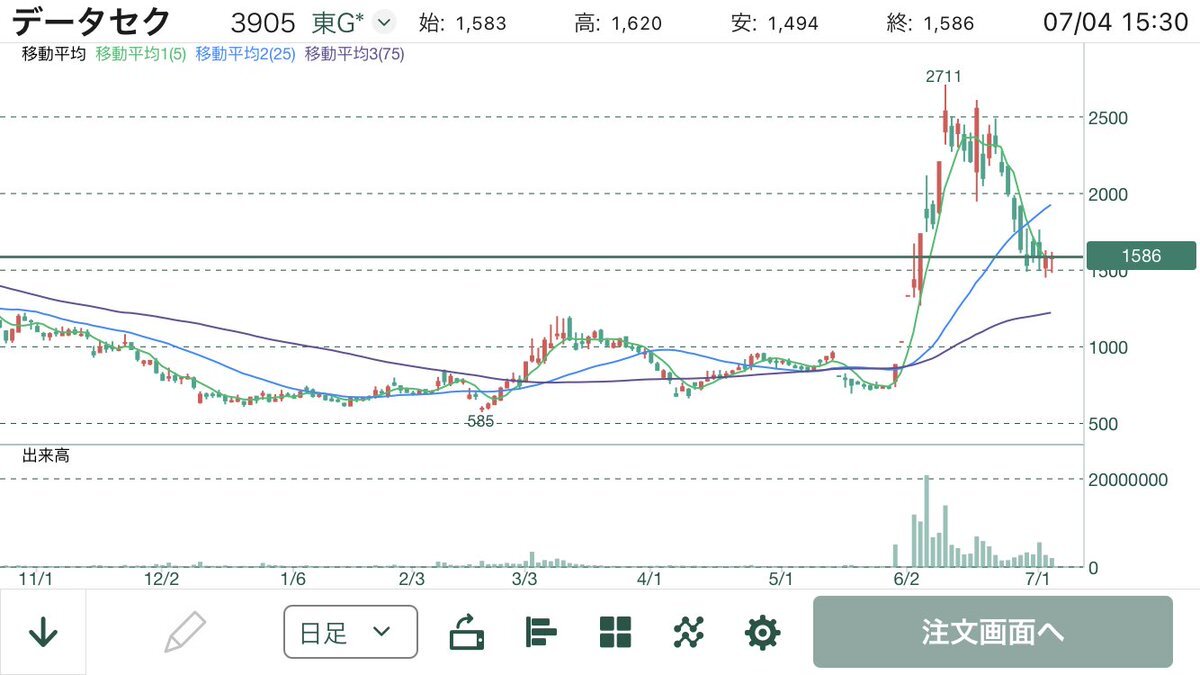Tap the down arrow collapse icon

(42, 632)
